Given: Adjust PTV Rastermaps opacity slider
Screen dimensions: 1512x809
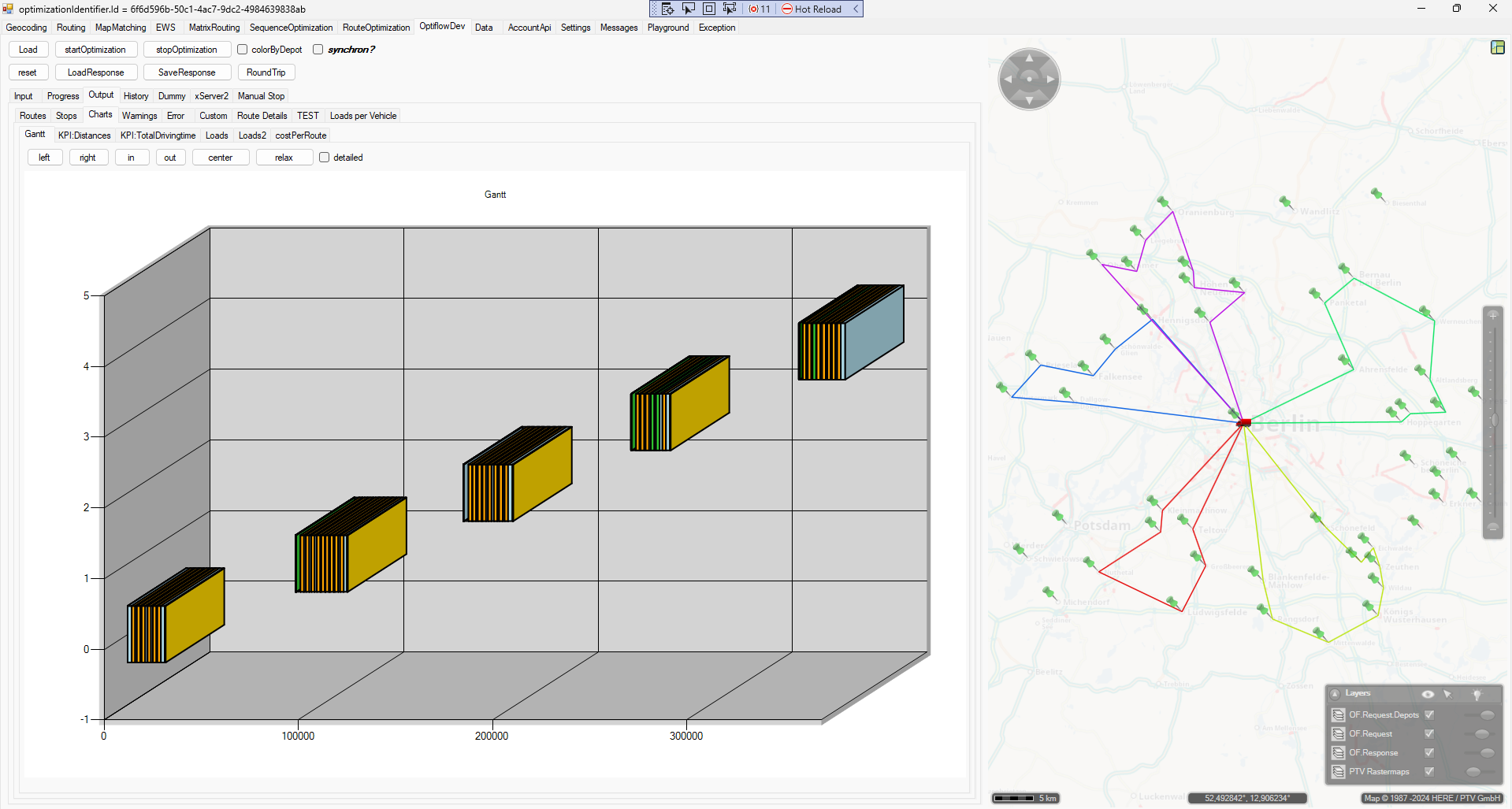Looking at the screenshot, I should [x=1473, y=772].
